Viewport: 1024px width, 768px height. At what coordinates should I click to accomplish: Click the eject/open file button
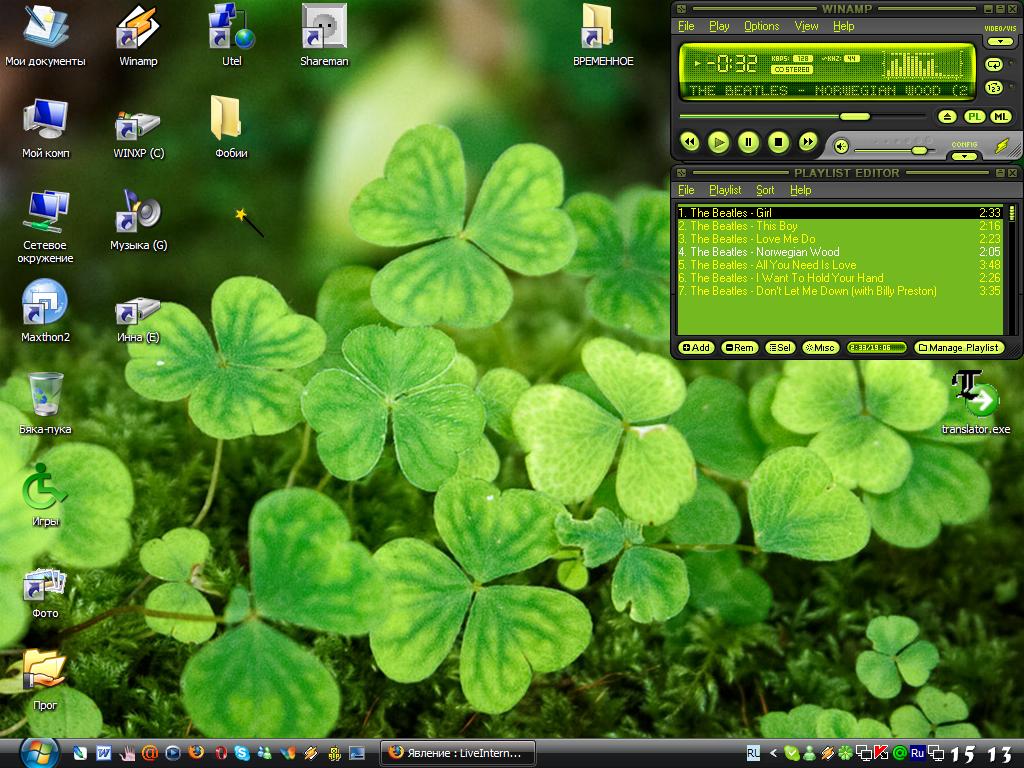pyautogui.click(x=948, y=117)
